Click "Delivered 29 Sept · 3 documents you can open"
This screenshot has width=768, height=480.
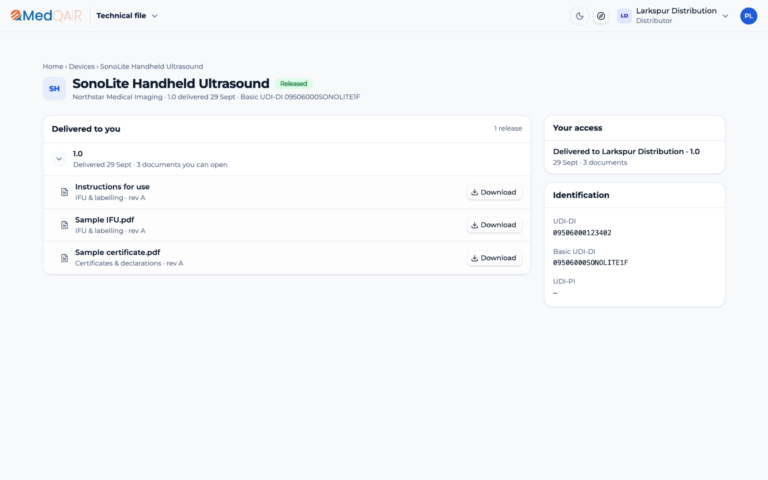[150, 165]
